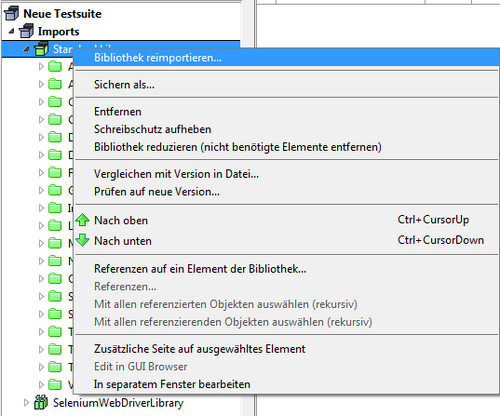Click the green down arrow icon
The width and height of the screenshot is (500, 416).
pos(82,240)
